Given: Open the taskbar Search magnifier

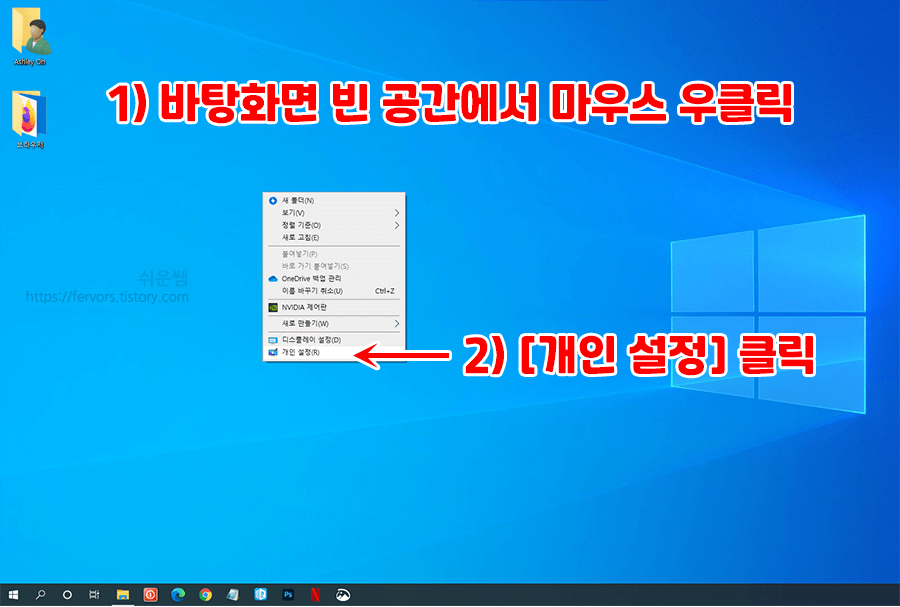Looking at the screenshot, I should point(40,595).
